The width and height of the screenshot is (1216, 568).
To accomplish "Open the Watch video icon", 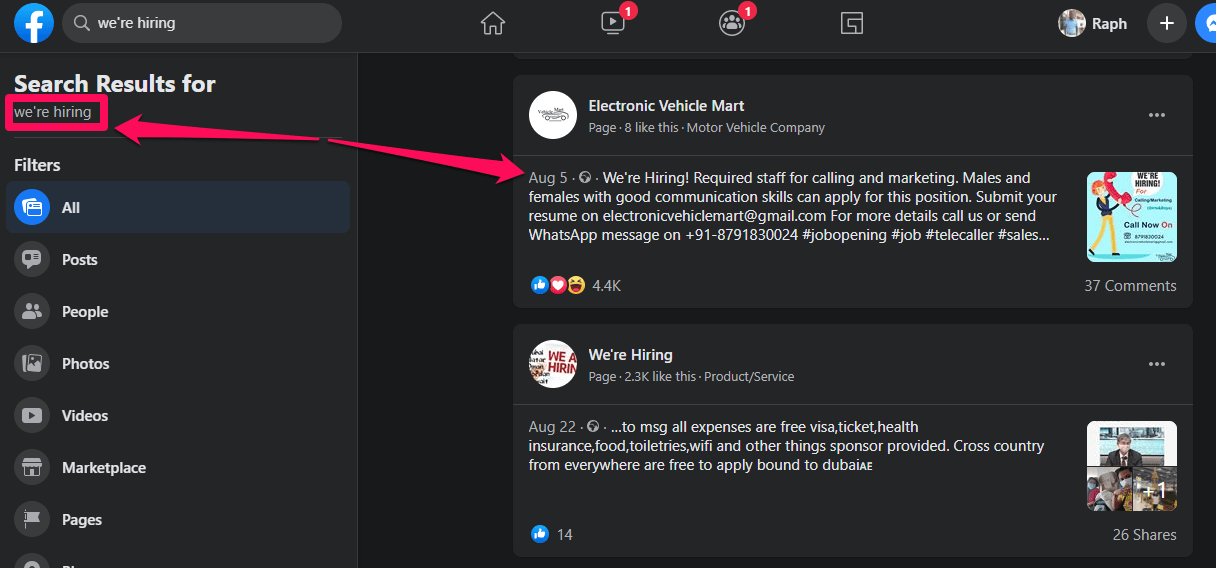I will [x=613, y=23].
